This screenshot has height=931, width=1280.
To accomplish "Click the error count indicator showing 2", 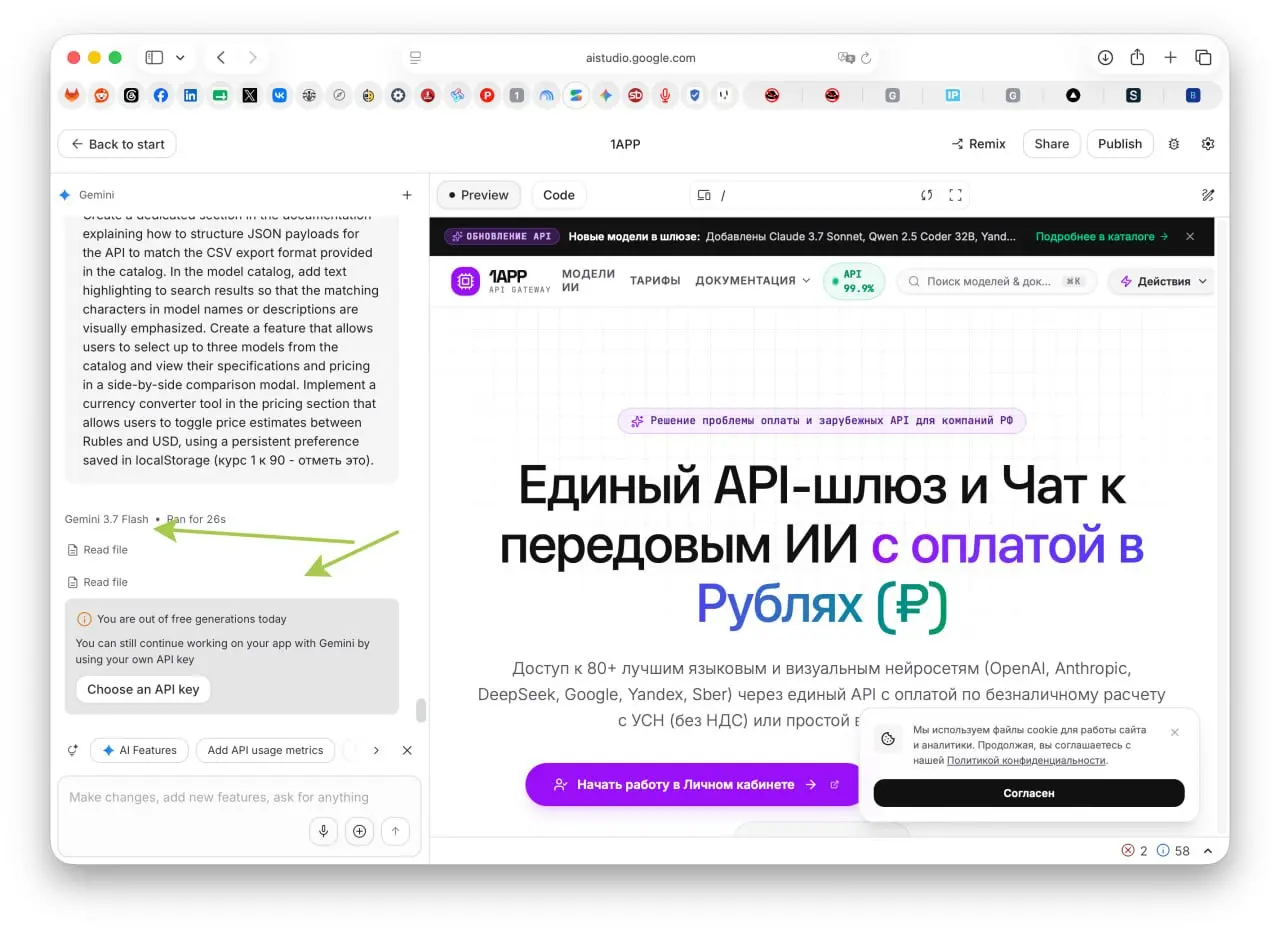I will click(1135, 851).
